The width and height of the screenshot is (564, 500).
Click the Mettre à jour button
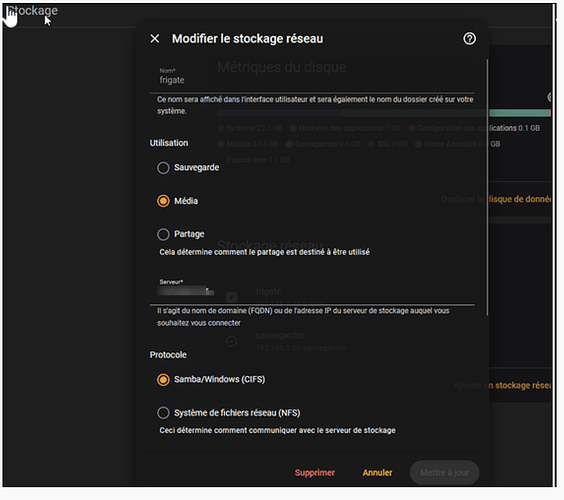point(444,472)
